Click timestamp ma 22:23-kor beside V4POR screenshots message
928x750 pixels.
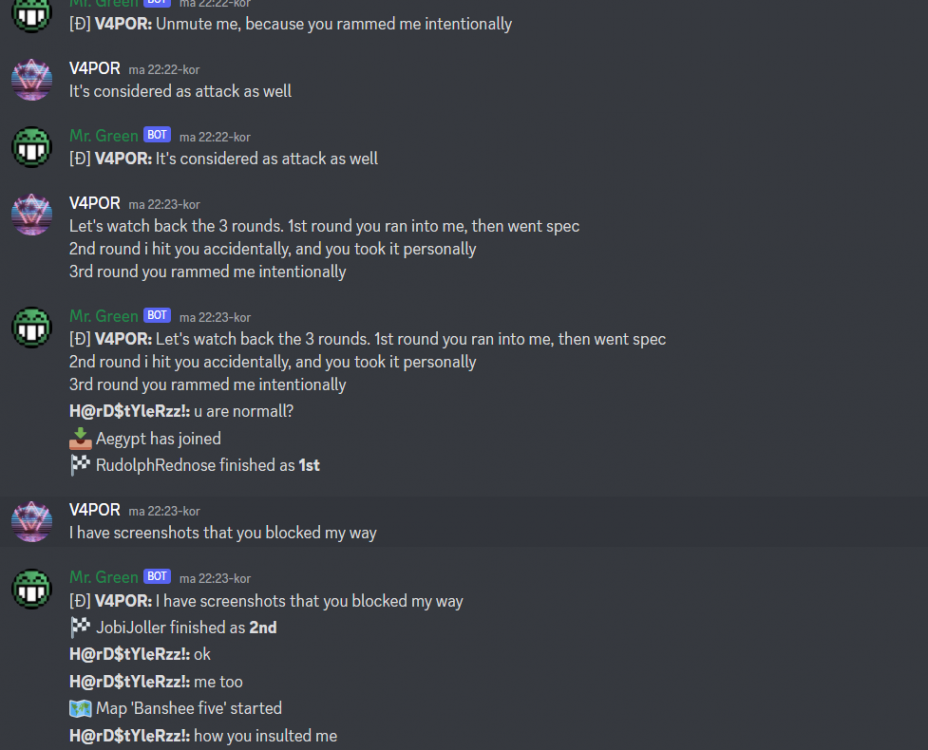165,511
